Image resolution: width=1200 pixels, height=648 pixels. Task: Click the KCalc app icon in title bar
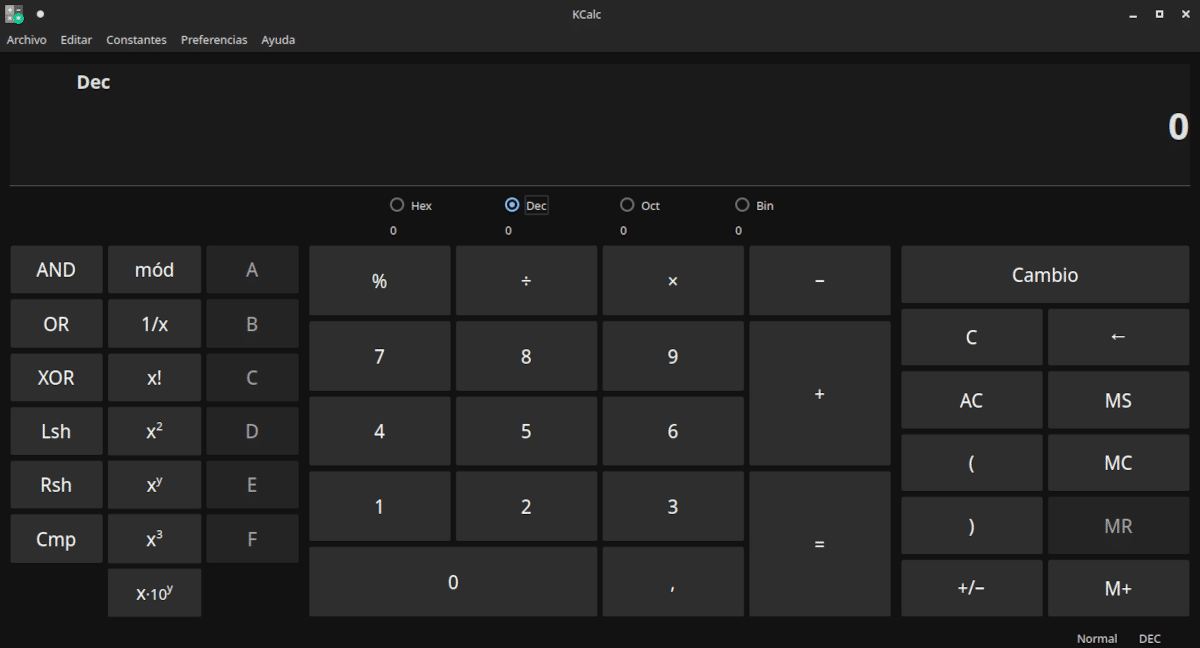[x=14, y=14]
